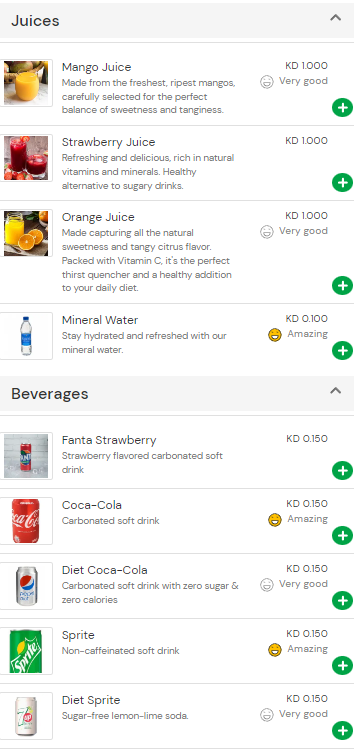This screenshot has height=750, width=362.
Task: Open the Sprite can image
Action: (26, 651)
